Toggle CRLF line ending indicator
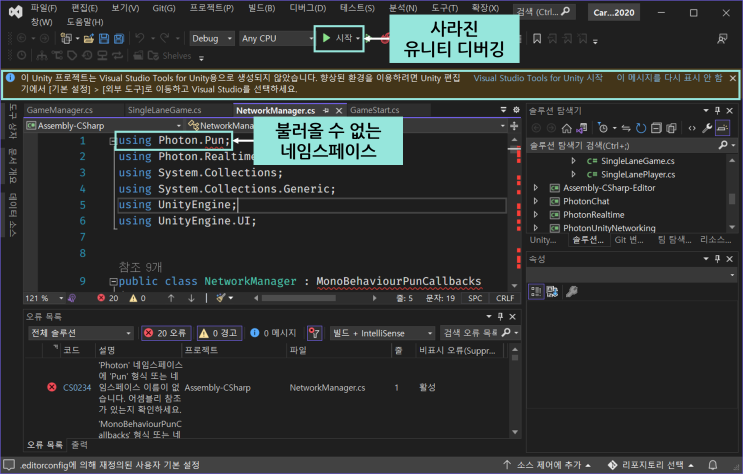743x474 pixels. [505, 298]
